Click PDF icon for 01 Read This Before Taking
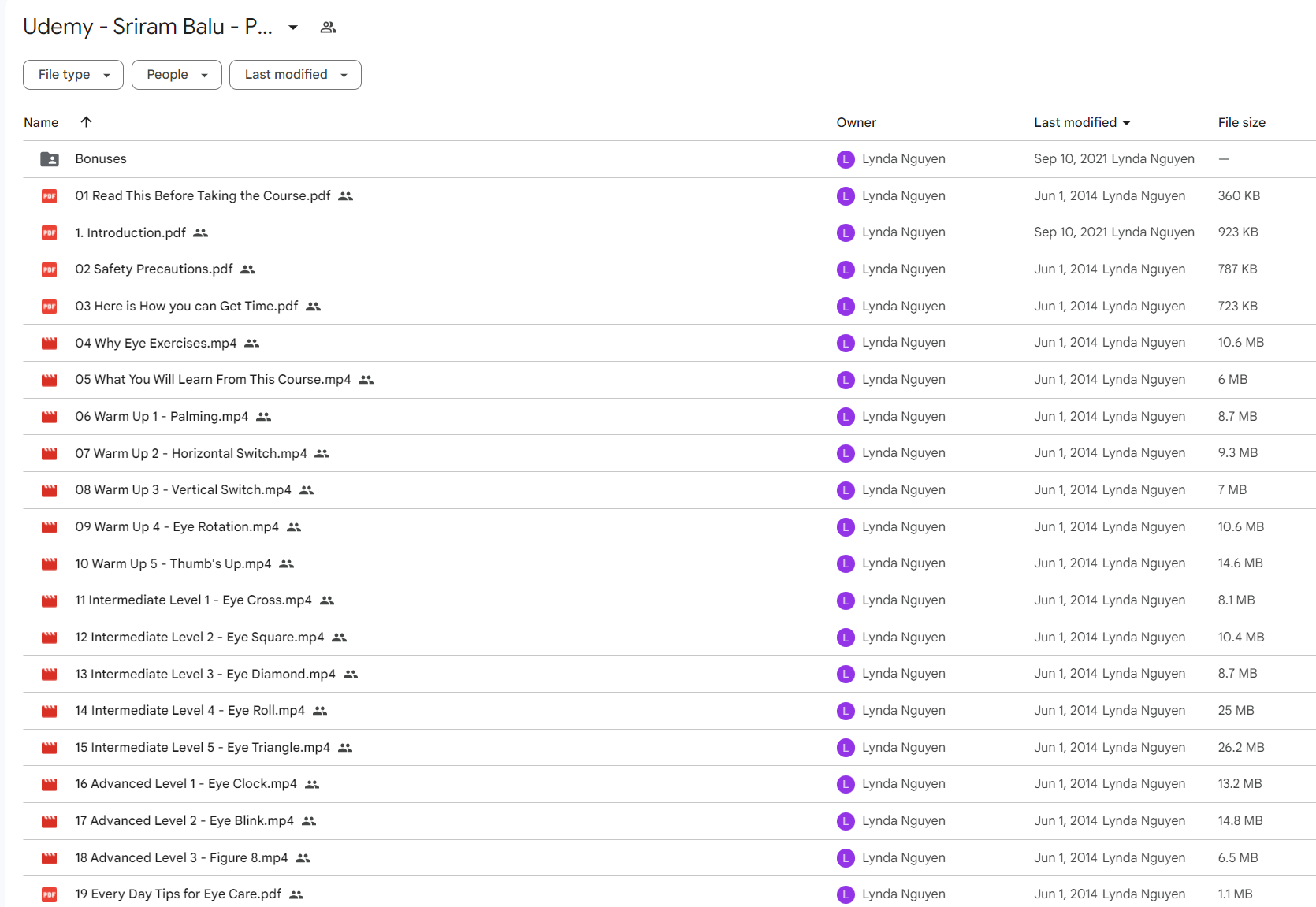Viewport: 1316px width, 907px height. tap(50, 196)
